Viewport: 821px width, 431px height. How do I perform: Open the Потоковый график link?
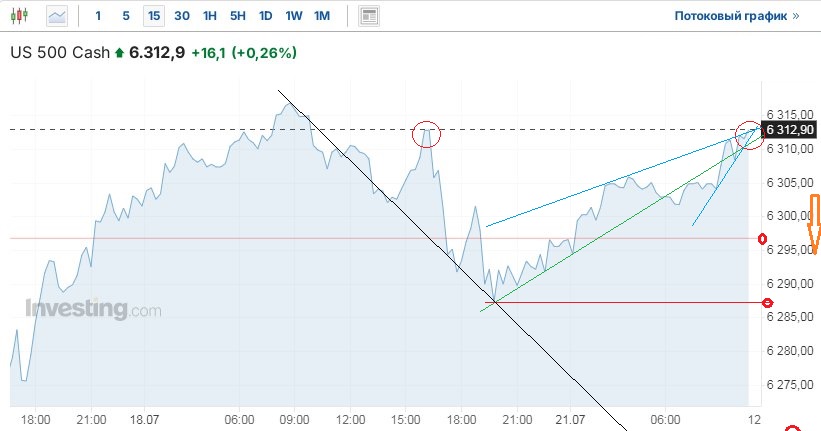click(x=737, y=16)
